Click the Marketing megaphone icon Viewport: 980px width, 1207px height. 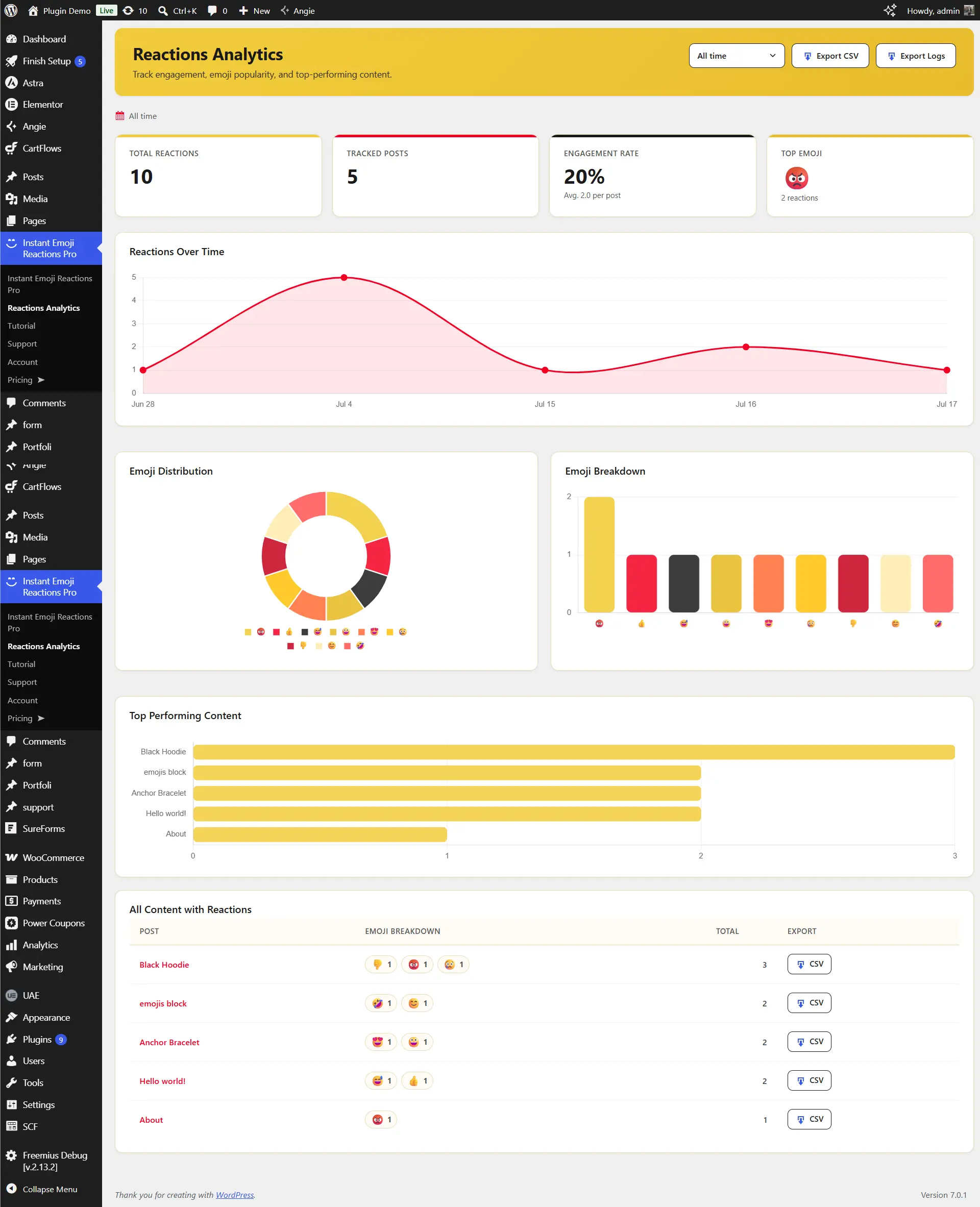[11, 967]
